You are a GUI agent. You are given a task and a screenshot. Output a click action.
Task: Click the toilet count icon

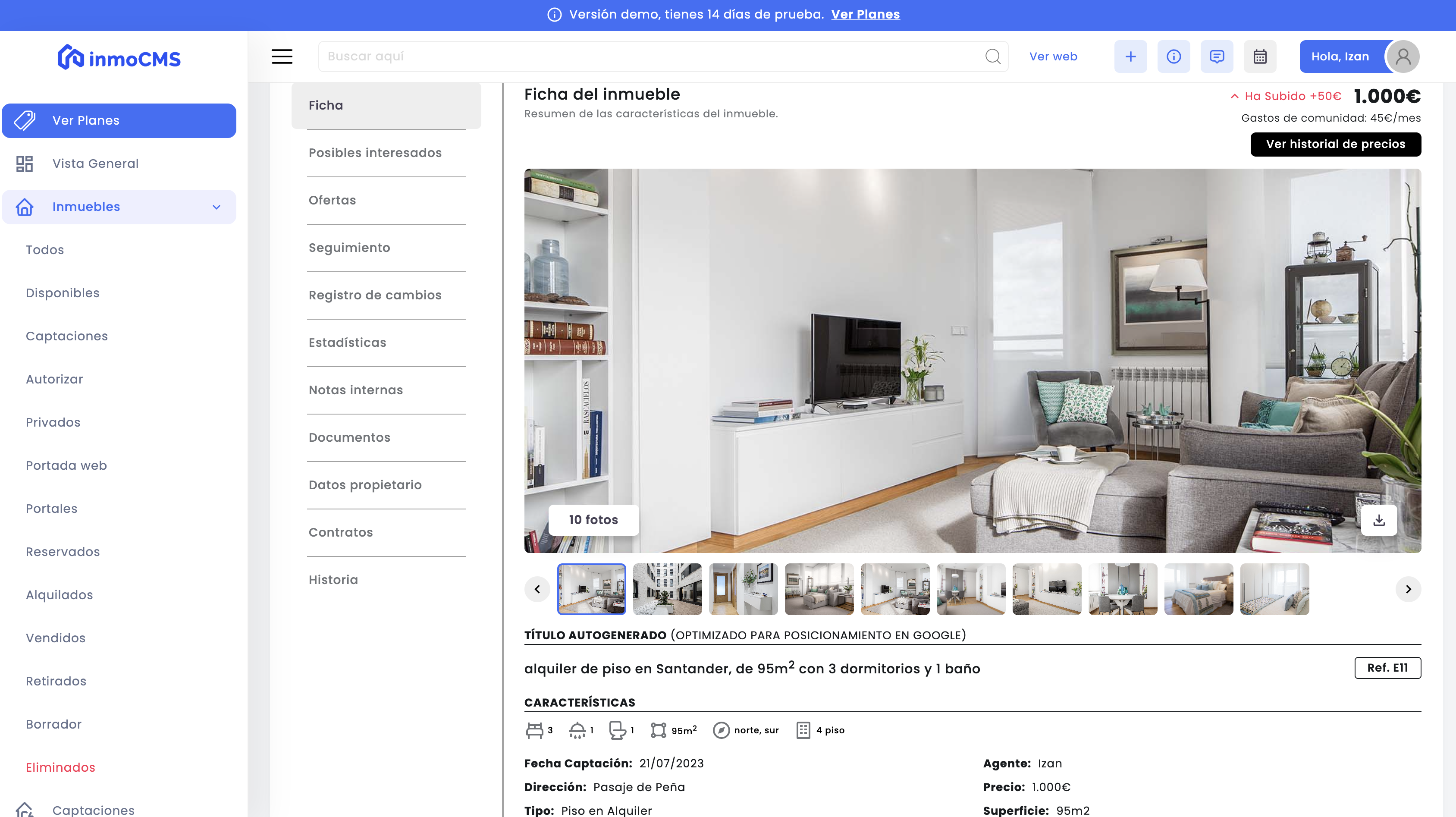(x=617, y=730)
